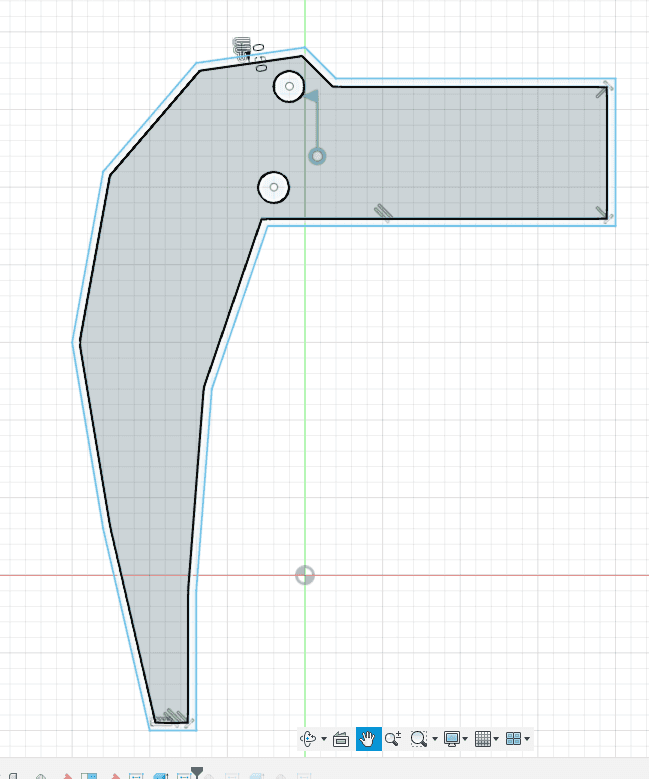
Task: Click the Zoom Window magnifier icon
Action: tap(419, 739)
